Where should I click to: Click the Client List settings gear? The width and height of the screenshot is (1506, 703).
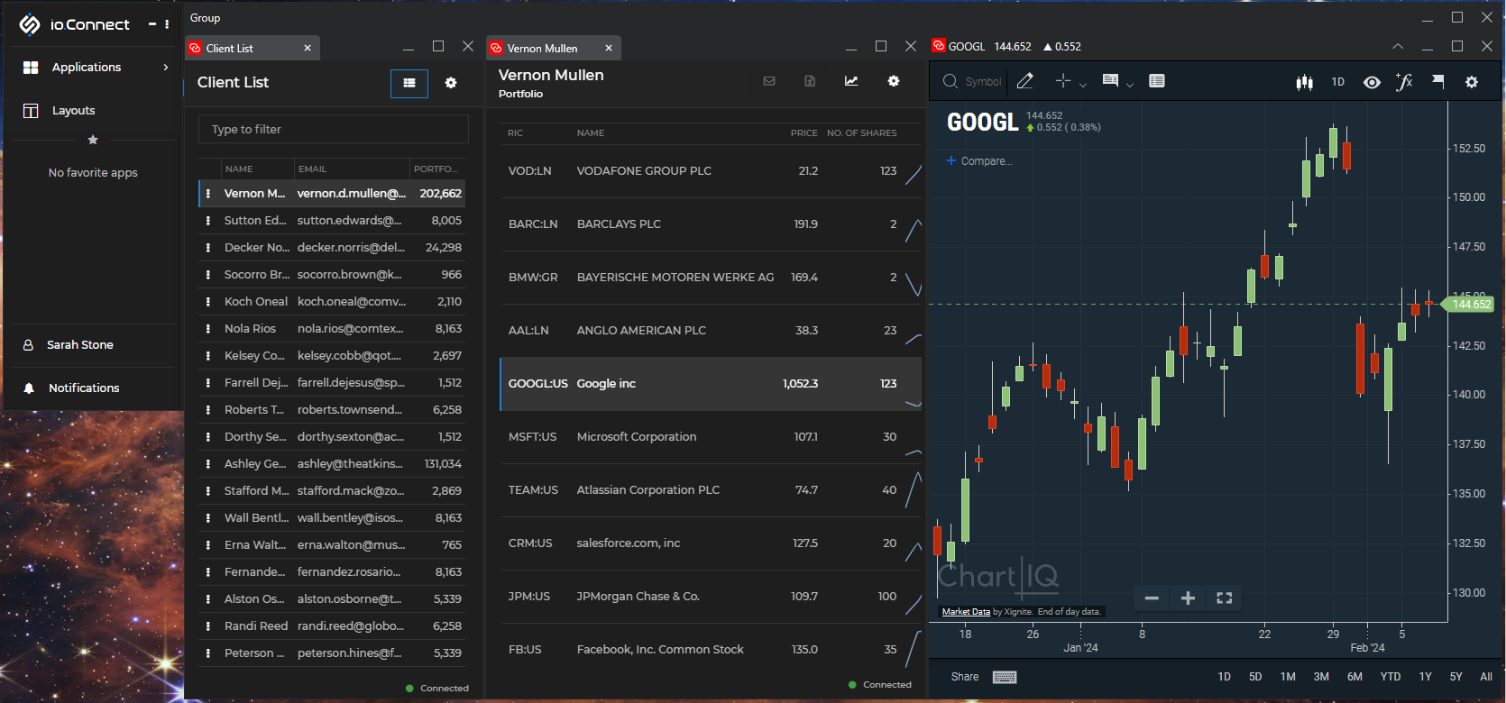click(x=451, y=83)
